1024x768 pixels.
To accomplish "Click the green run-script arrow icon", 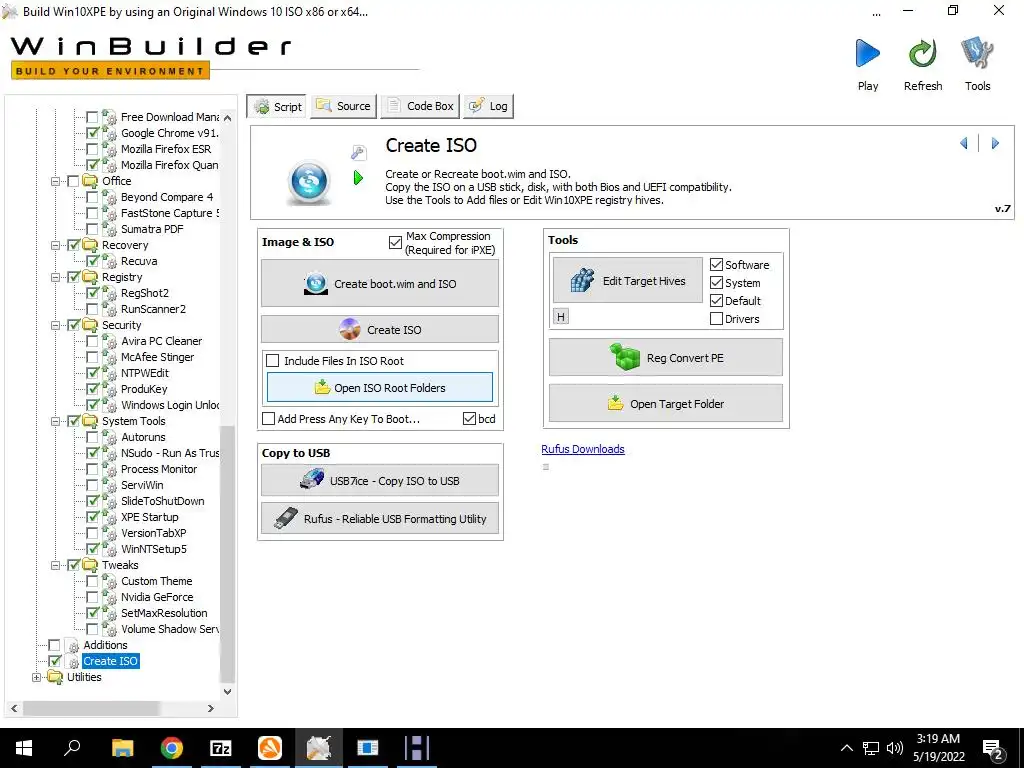I will click(x=358, y=177).
